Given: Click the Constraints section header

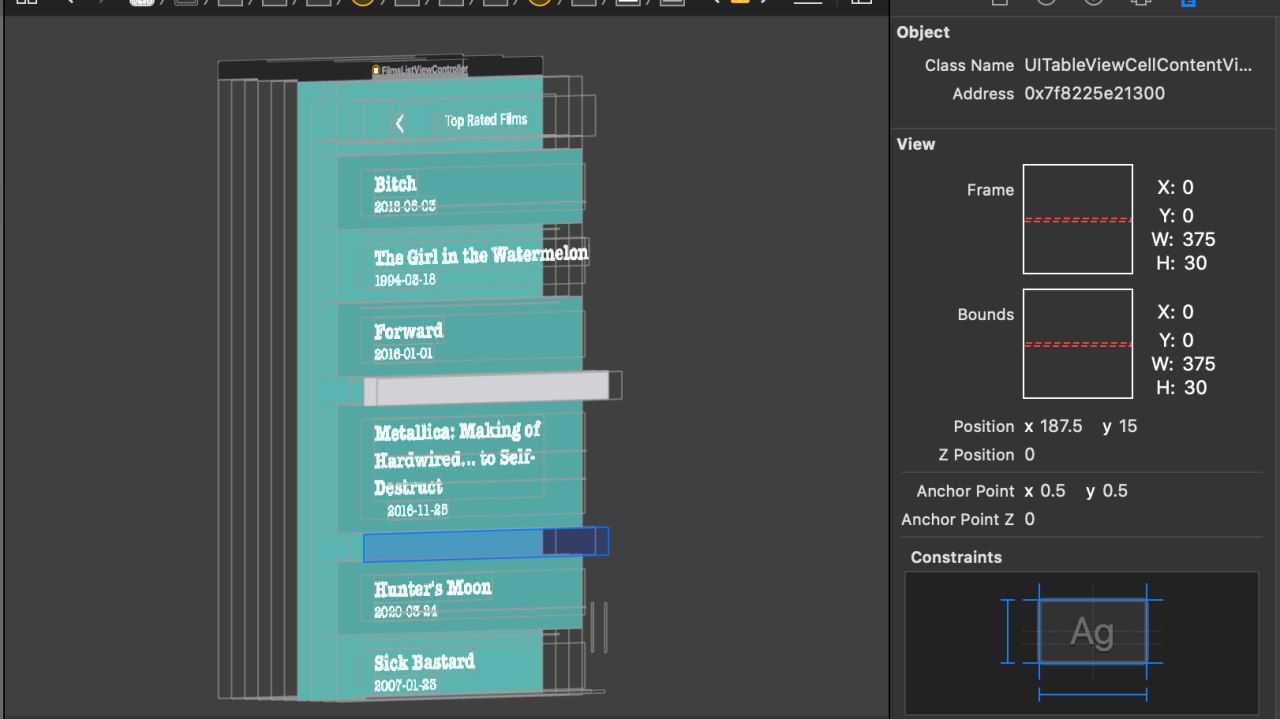Looking at the screenshot, I should (956, 557).
